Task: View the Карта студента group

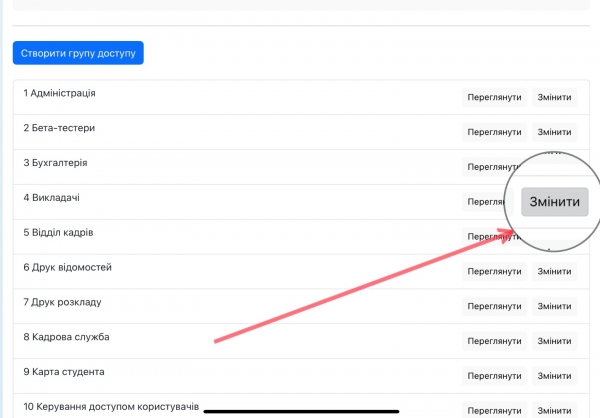Action: point(494,376)
